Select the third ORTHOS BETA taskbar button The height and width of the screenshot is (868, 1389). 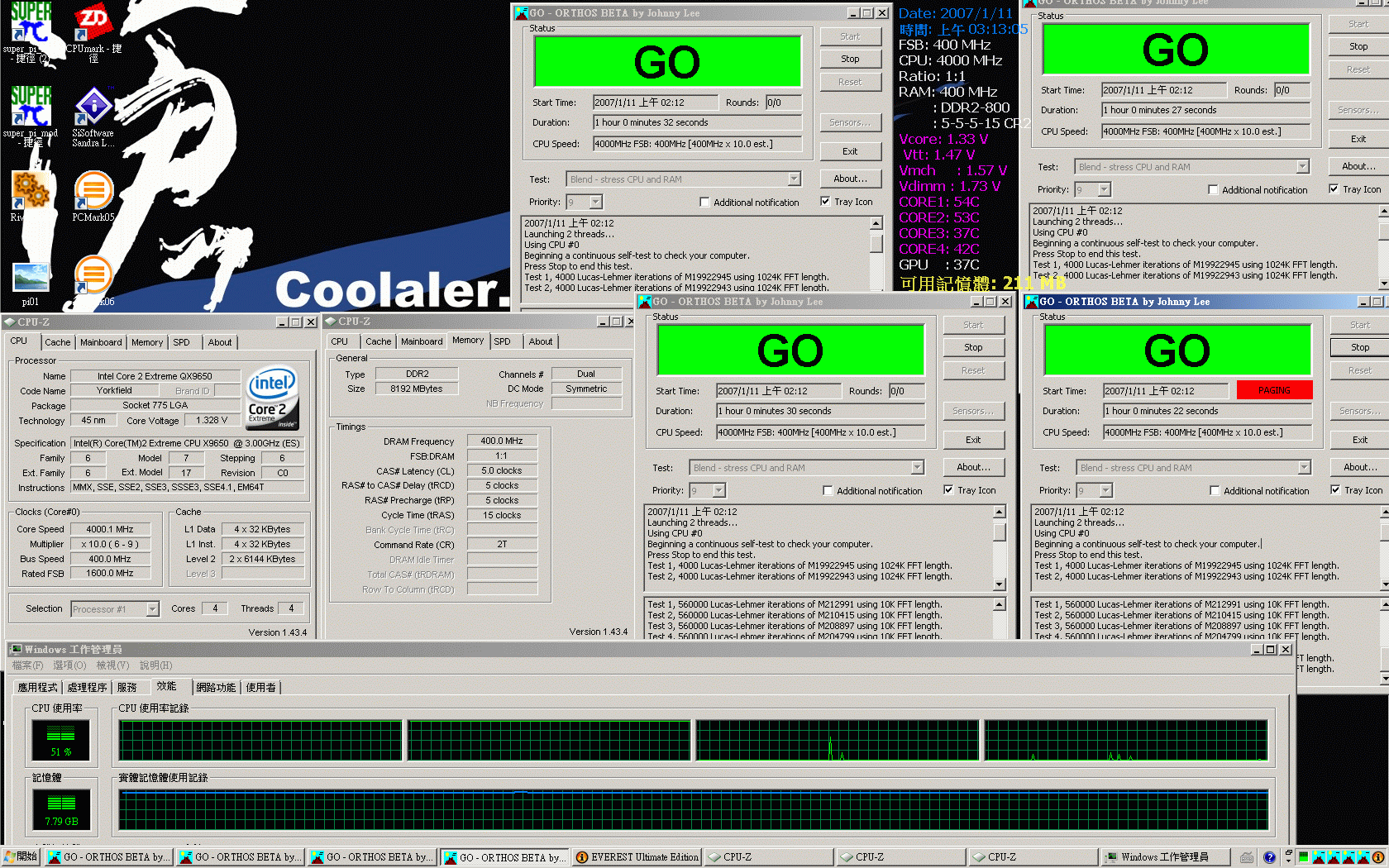tap(371, 857)
